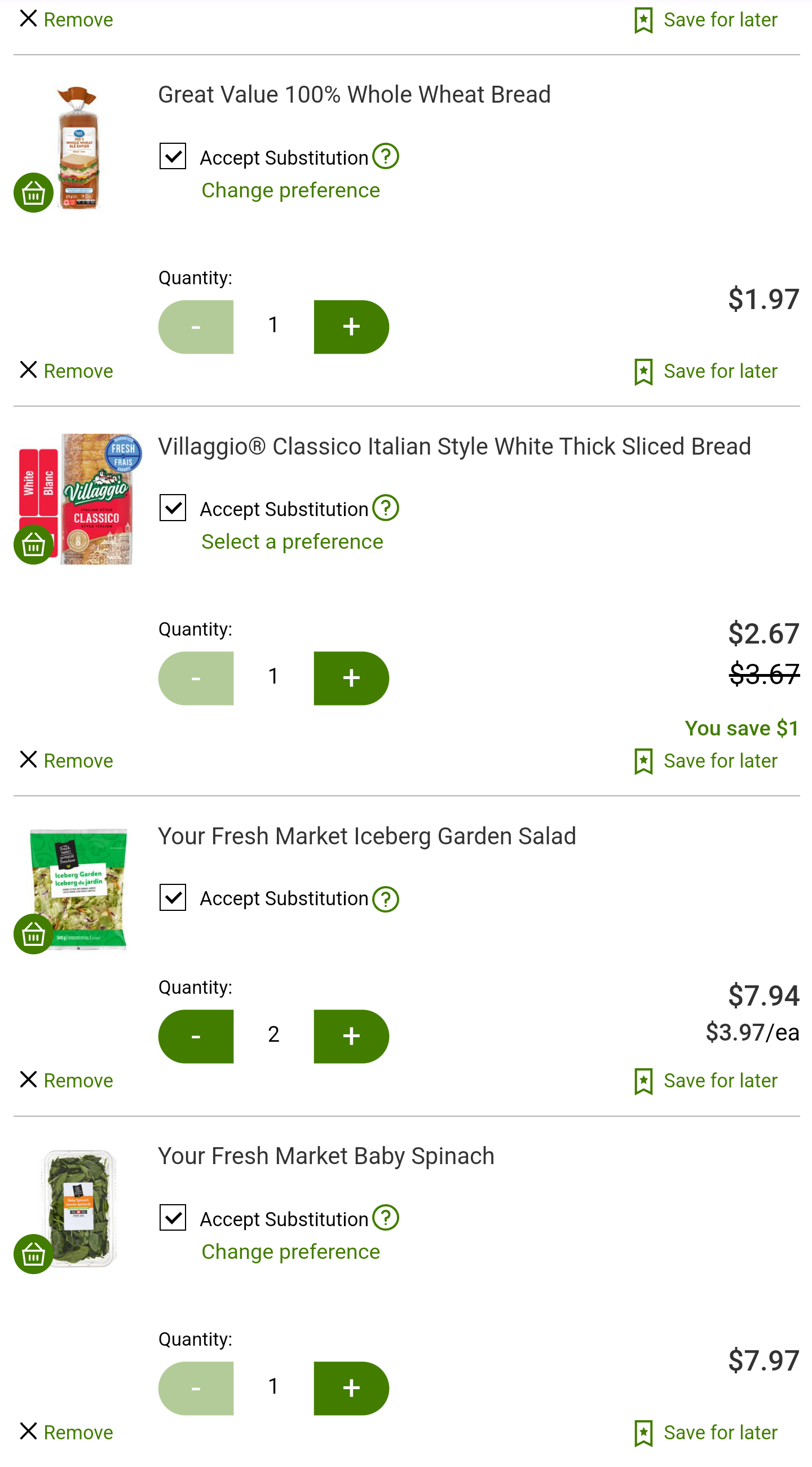Open Baby Spinach product thumbnail
This screenshot has height=1467, width=812.
pos(78,1208)
